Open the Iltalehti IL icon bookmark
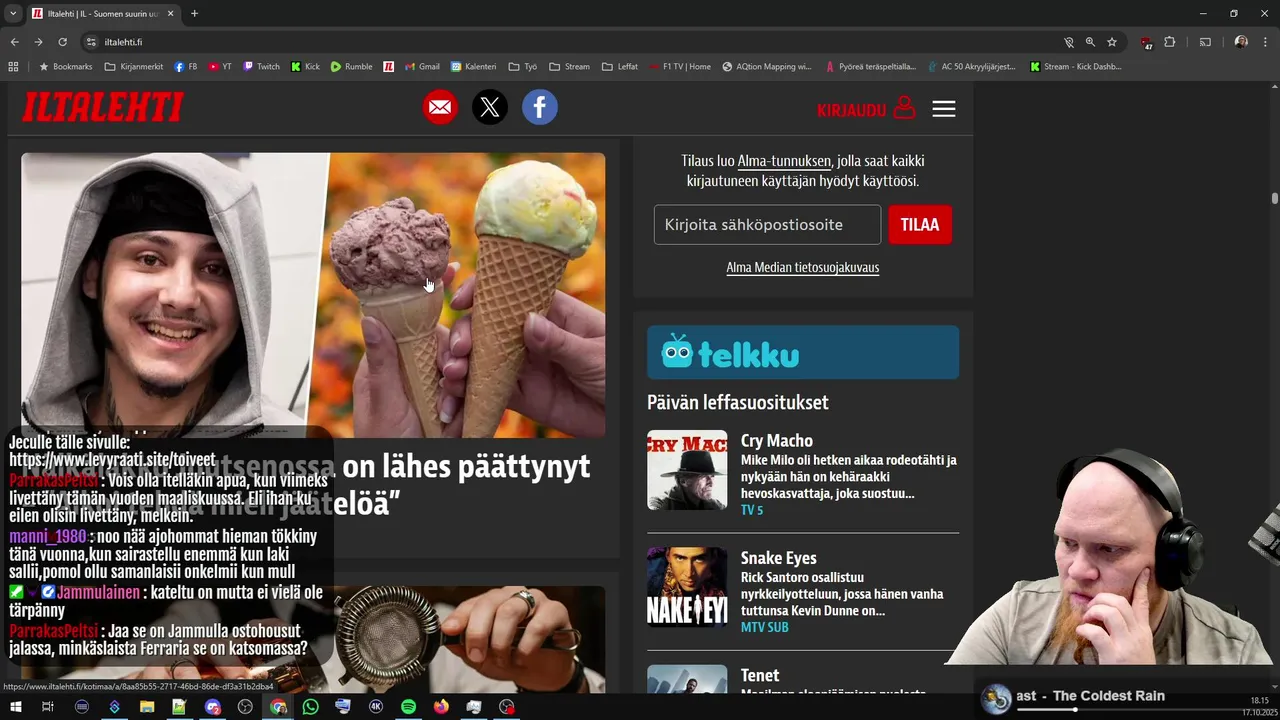The image size is (1280, 720). 388,67
